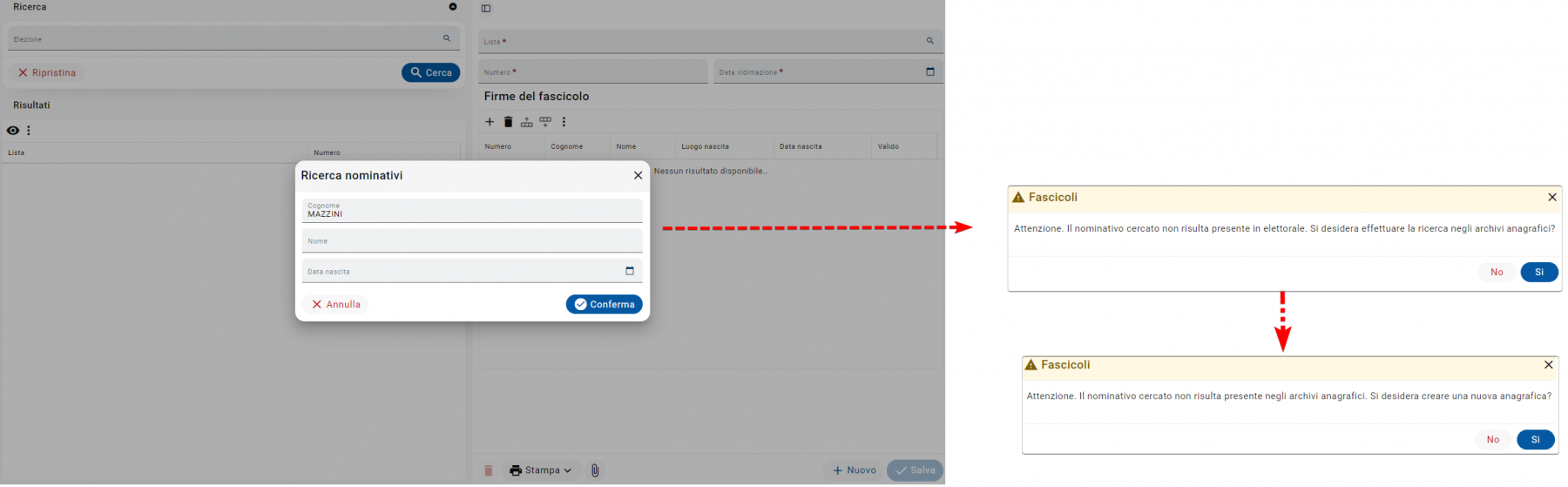Open the Stampa print dropdown
This screenshot has height=487, width=1568.
[541, 470]
